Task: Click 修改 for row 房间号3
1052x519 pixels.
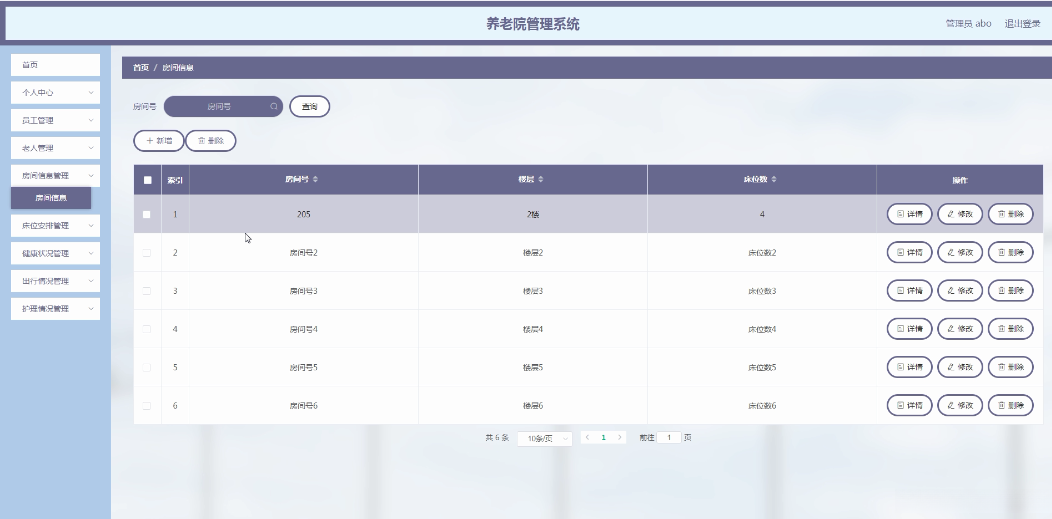Action: (960, 291)
